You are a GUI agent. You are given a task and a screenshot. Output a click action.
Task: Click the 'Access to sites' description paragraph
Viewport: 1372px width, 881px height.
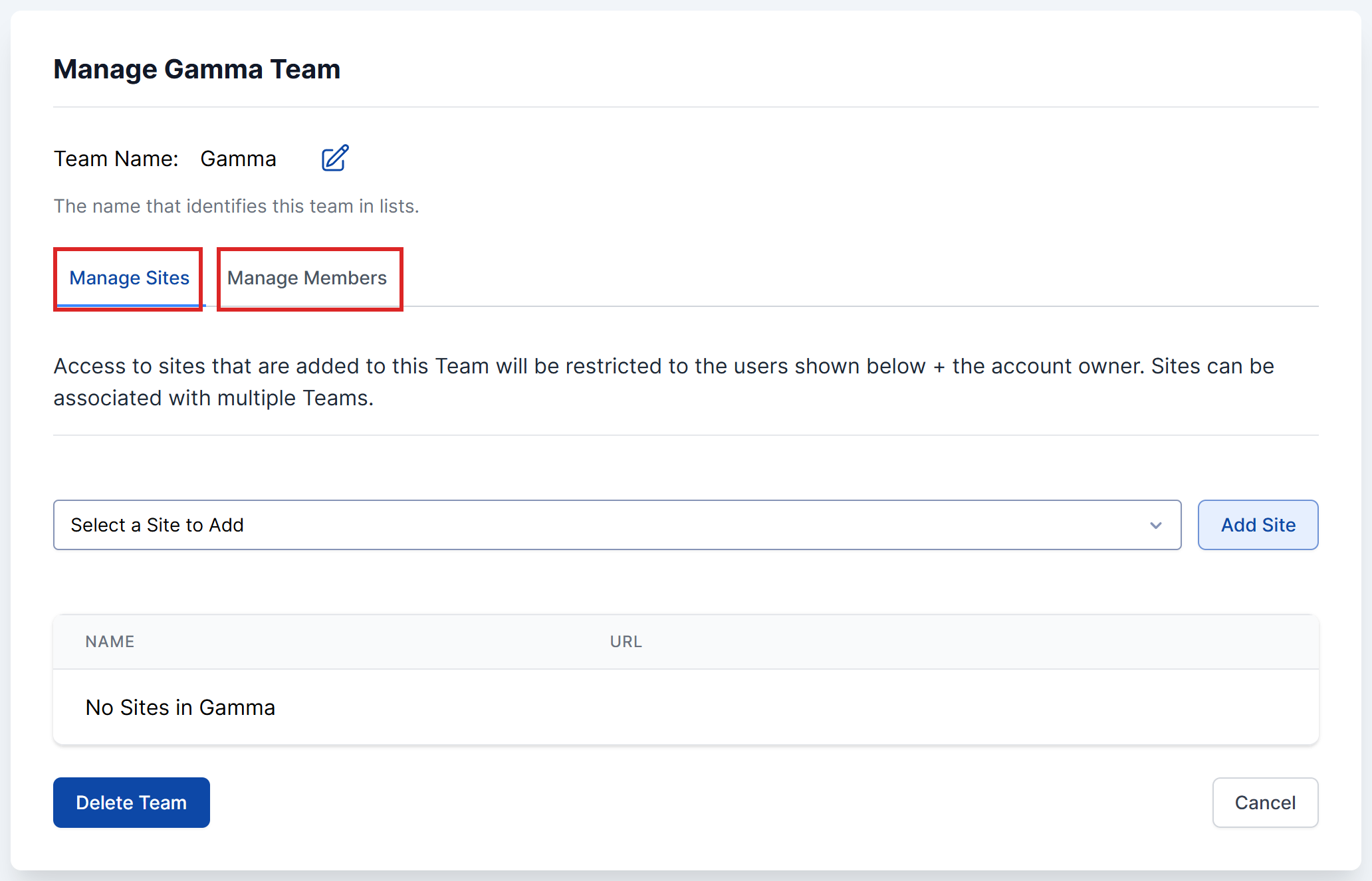click(x=663, y=382)
